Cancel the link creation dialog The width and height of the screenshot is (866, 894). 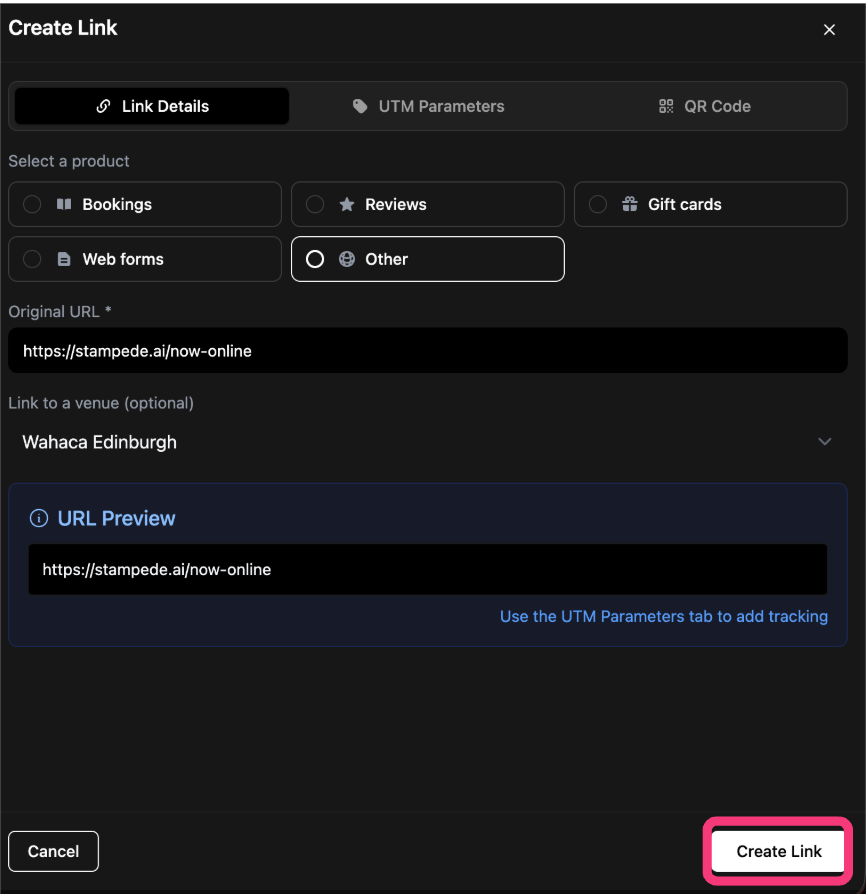click(x=53, y=851)
